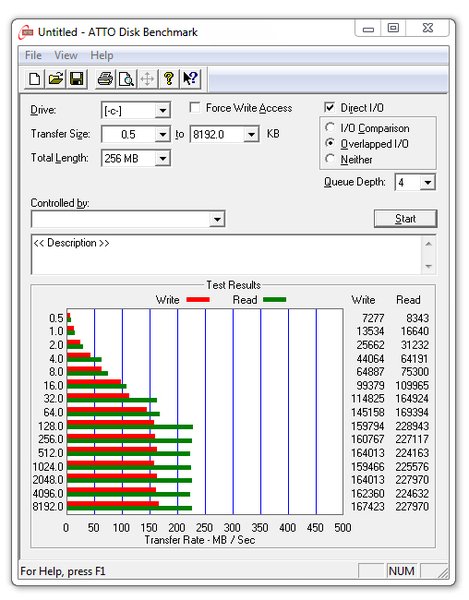Select the Overlapped I/O radio button
This screenshot has width=469, height=600.
coord(330,143)
